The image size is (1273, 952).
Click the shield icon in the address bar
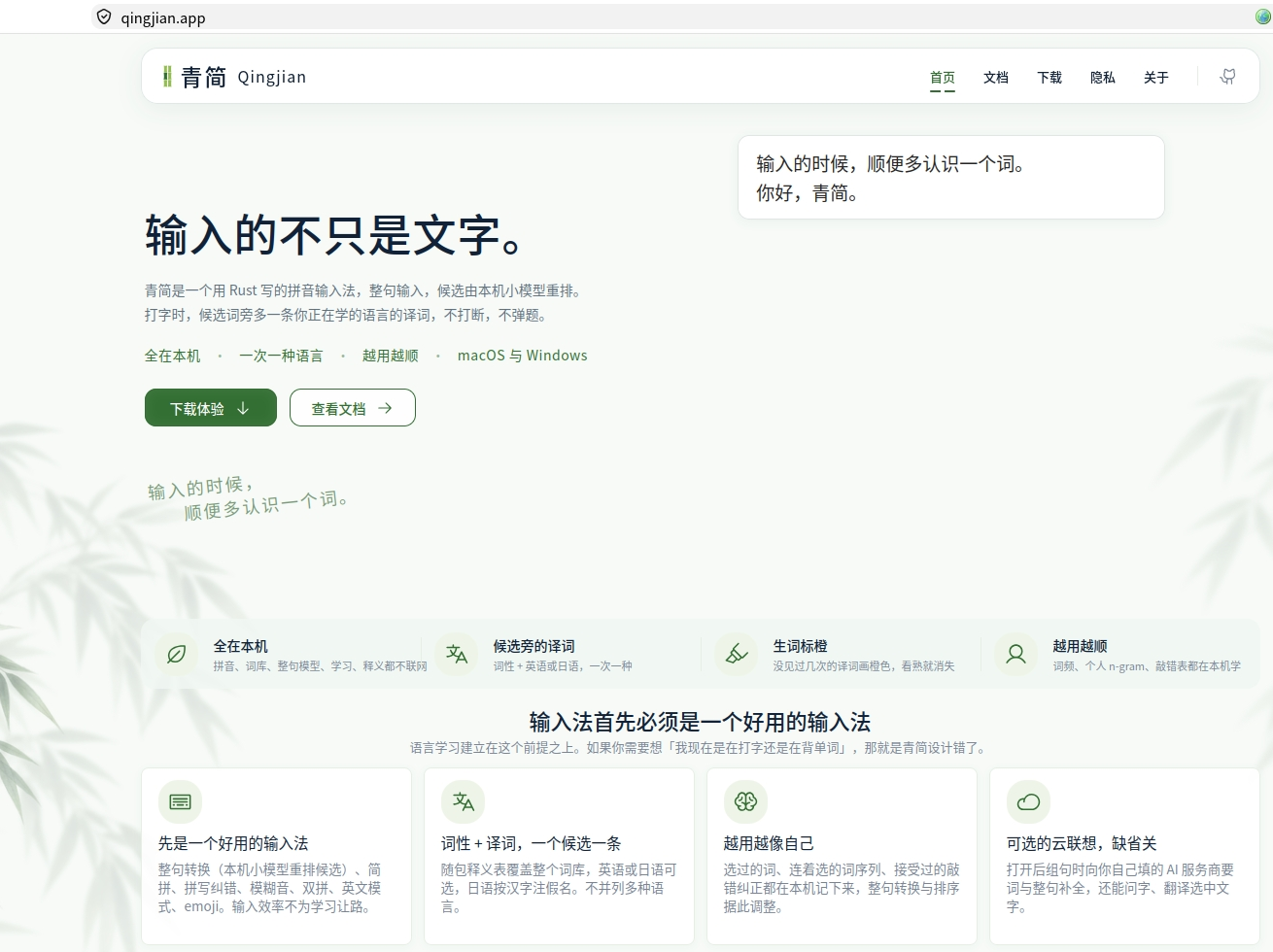click(104, 17)
